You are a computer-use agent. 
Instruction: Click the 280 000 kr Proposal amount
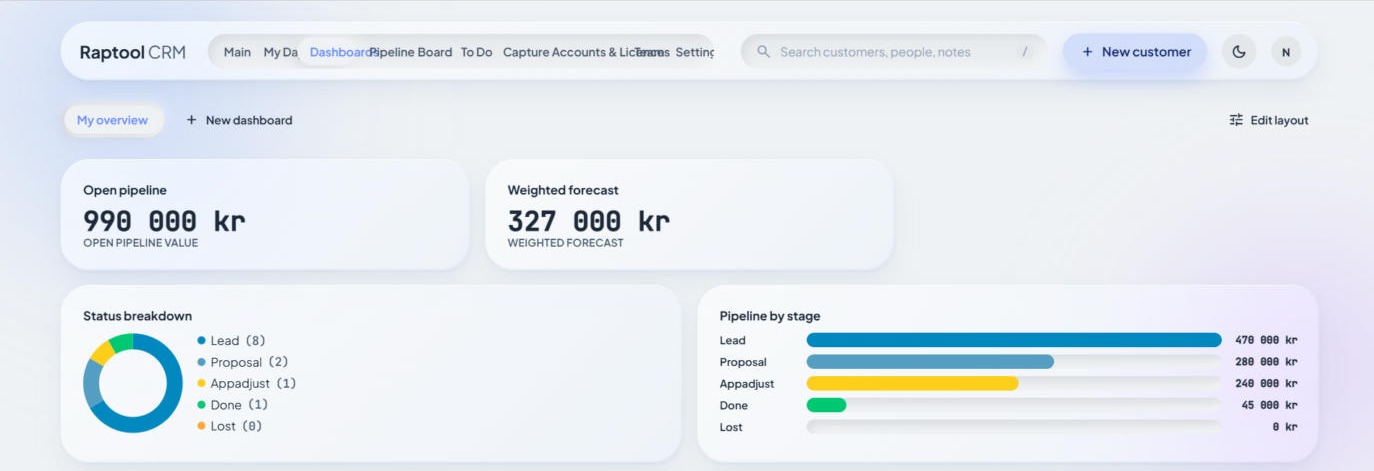coord(1266,362)
